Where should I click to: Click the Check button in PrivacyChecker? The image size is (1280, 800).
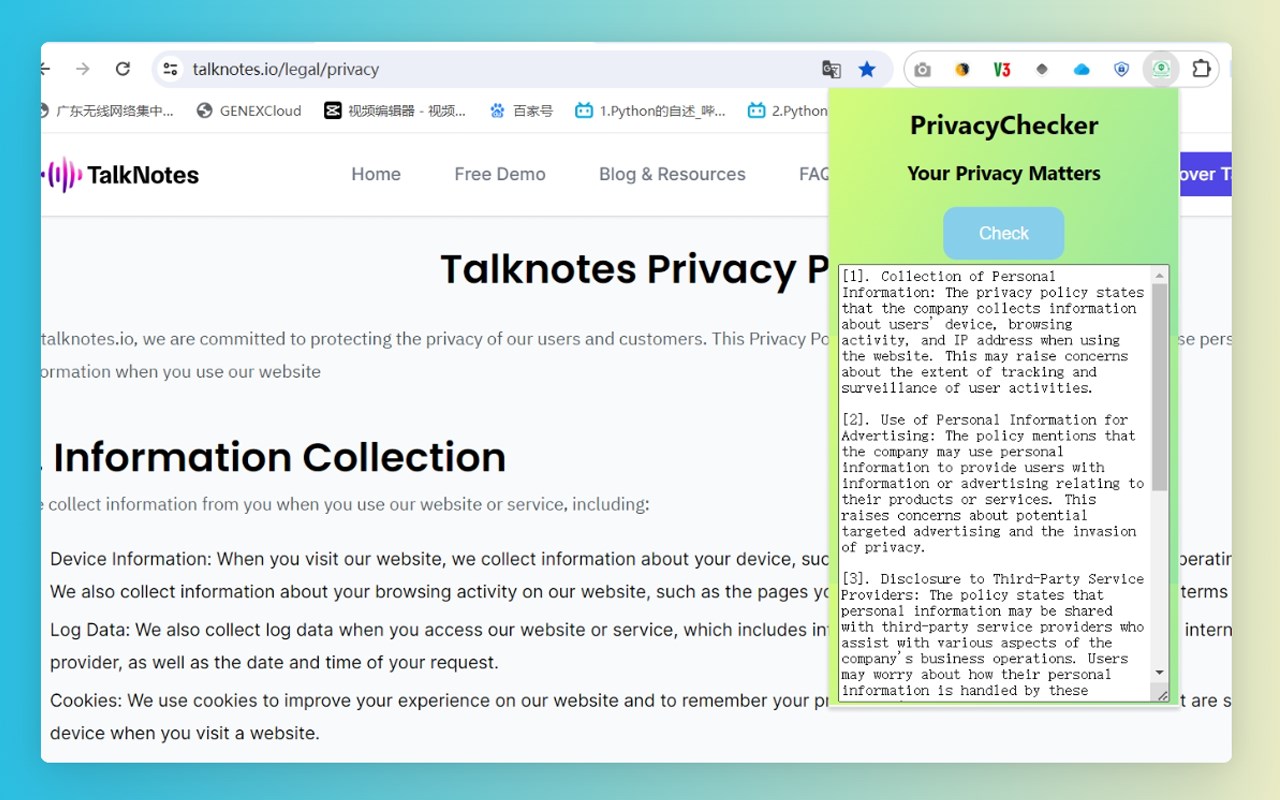click(x=1003, y=233)
